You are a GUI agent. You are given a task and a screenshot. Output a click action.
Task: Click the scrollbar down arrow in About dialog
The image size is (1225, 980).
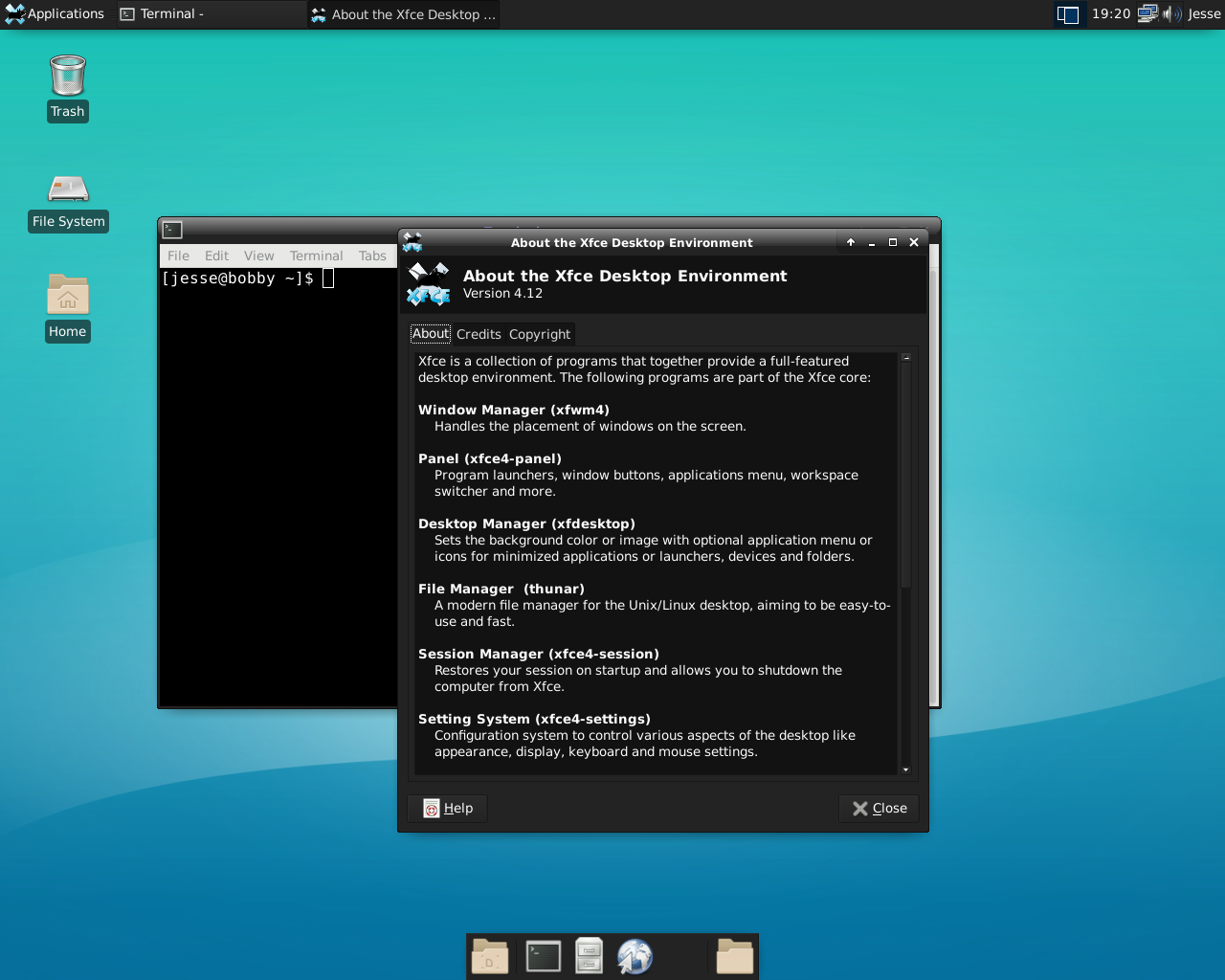pyautogui.click(x=906, y=769)
